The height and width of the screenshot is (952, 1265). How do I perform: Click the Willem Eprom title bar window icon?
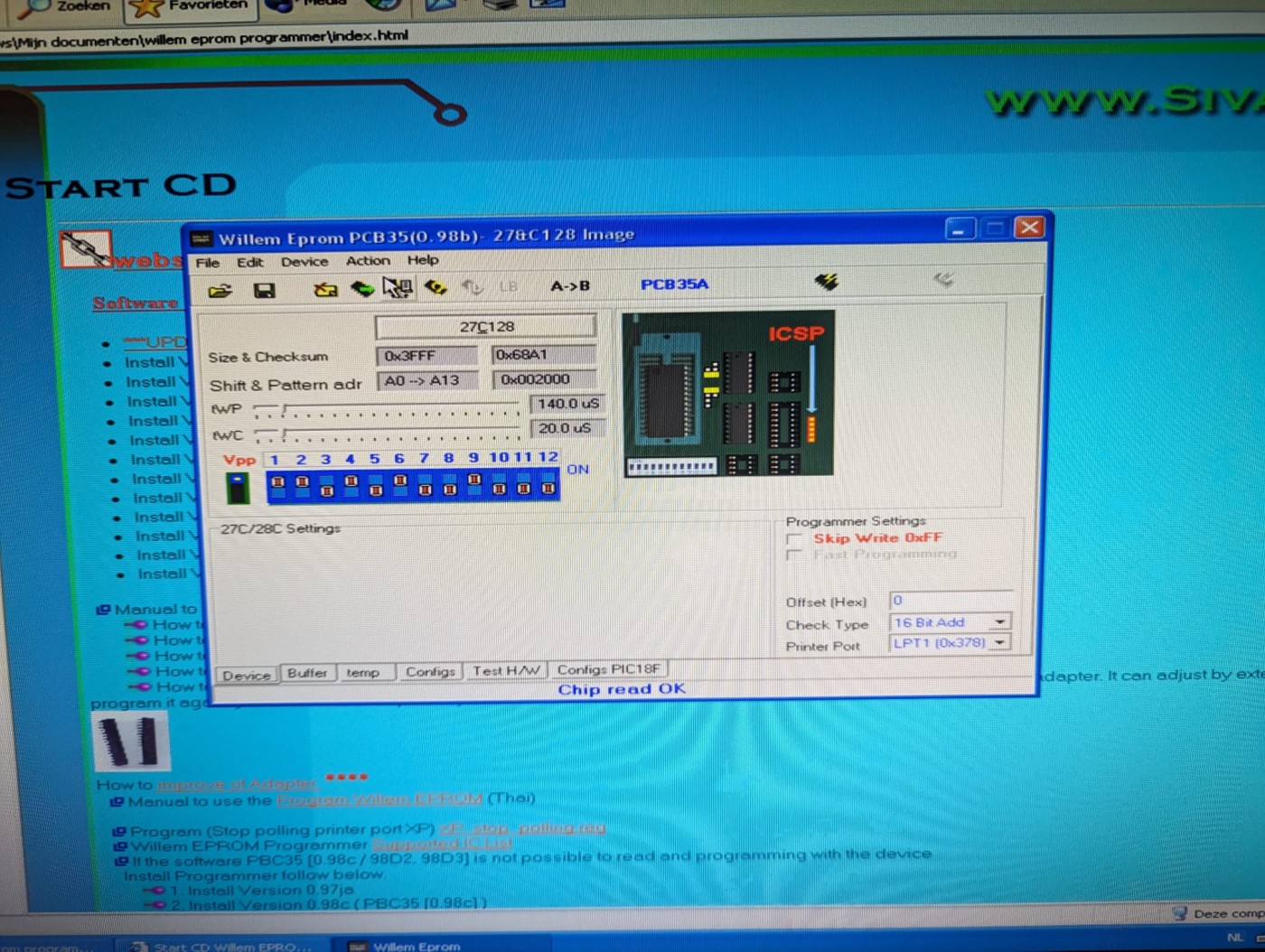pyautogui.click(x=201, y=239)
